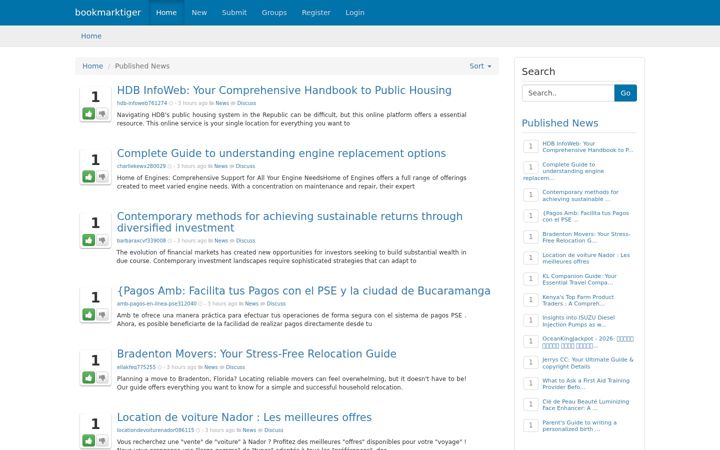This screenshot has height=450, width=720.
Task: Click Discuss on the engine replacement story
Action: (x=246, y=166)
